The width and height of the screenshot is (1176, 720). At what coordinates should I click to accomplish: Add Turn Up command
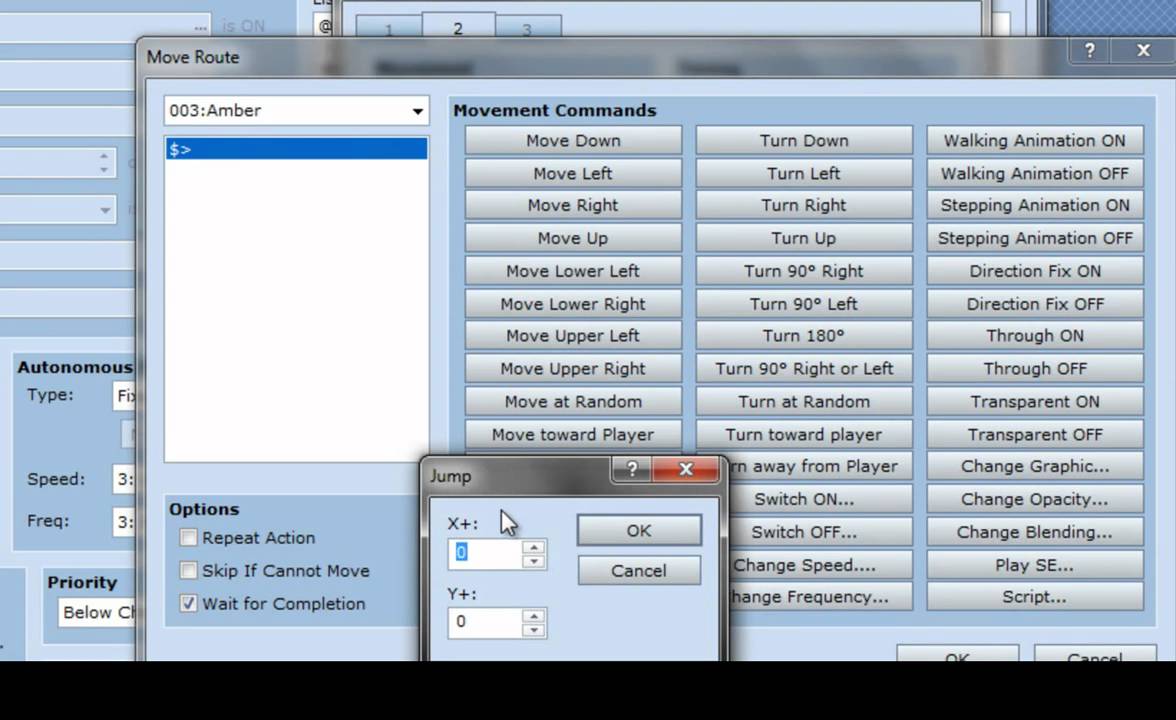point(804,238)
